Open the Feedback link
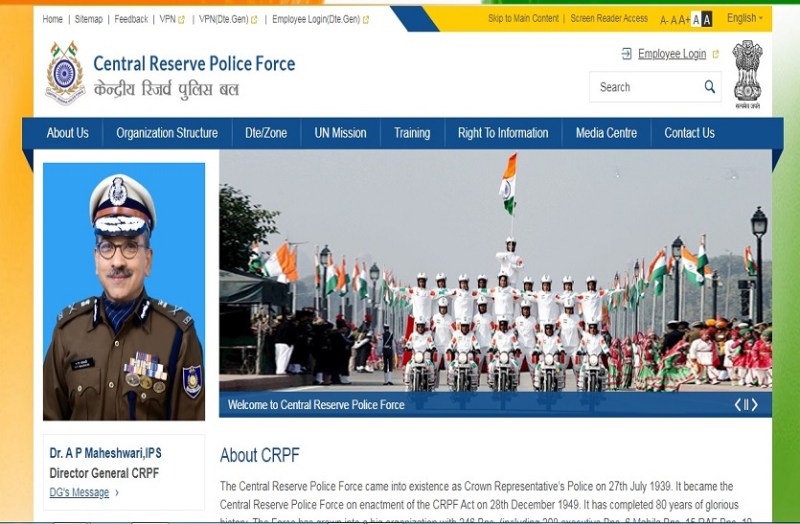The width and height of the screenshot is (800, 524). (131, 19)
